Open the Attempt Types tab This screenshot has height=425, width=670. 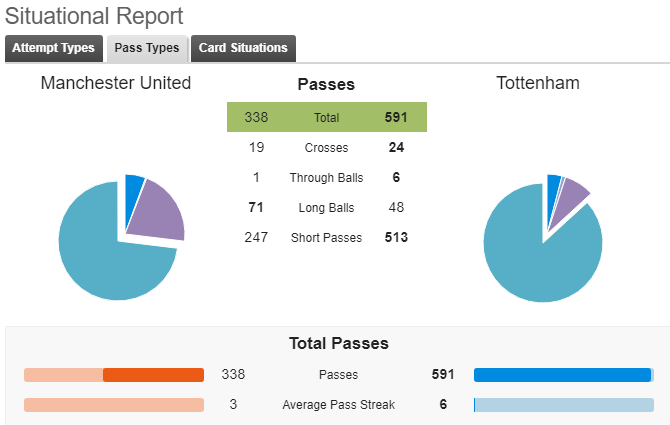pyautogui.click(x=54, y=48)
